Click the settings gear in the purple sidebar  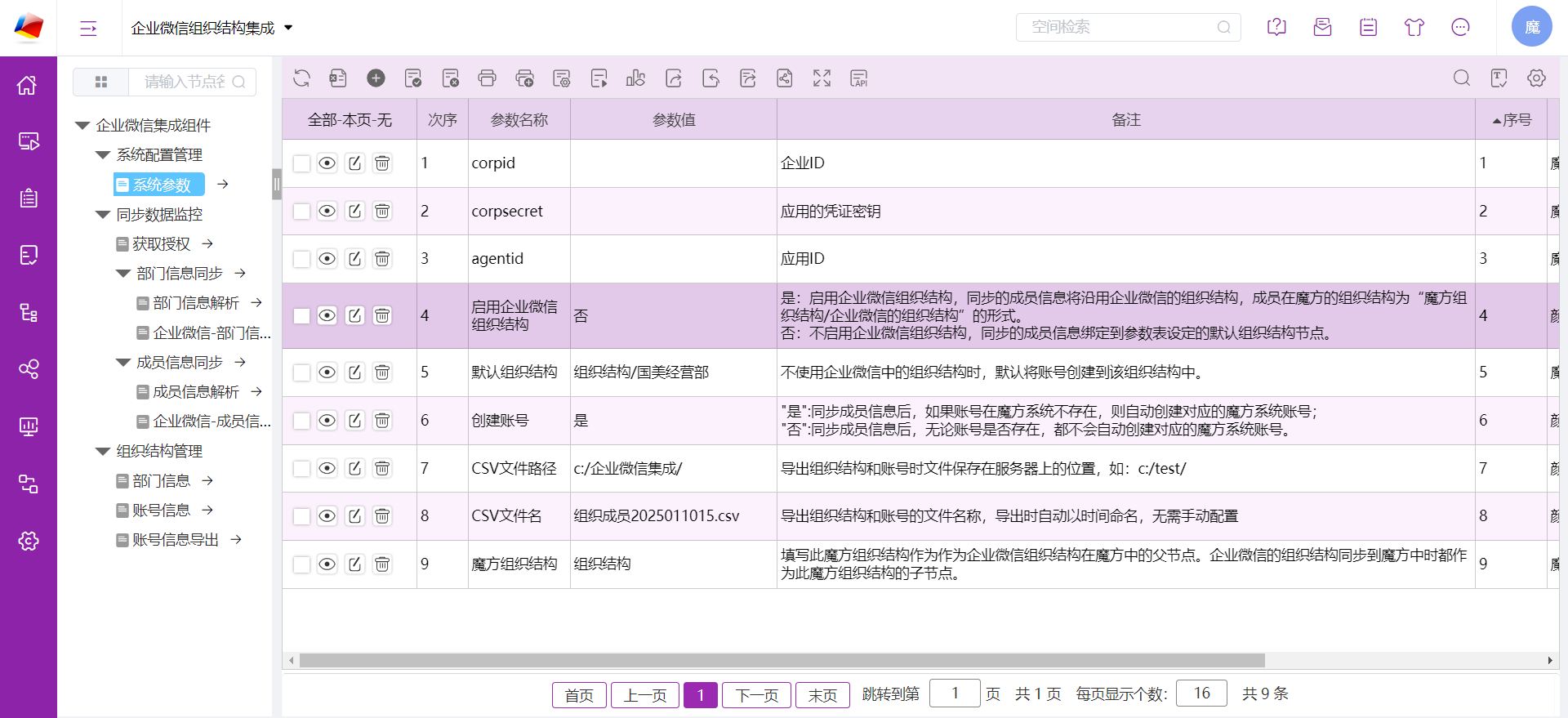click(x=28, y=541)
